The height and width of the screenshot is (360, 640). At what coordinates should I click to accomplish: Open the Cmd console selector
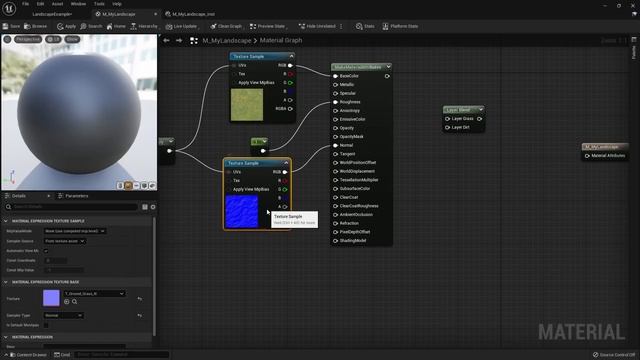click(x=62, y=355)
